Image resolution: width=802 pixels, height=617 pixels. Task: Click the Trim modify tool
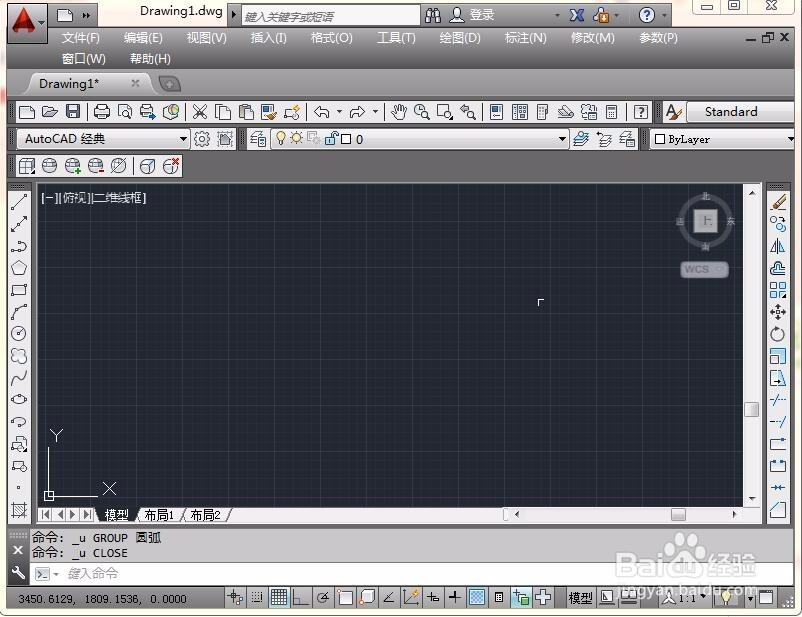(778, 400)
